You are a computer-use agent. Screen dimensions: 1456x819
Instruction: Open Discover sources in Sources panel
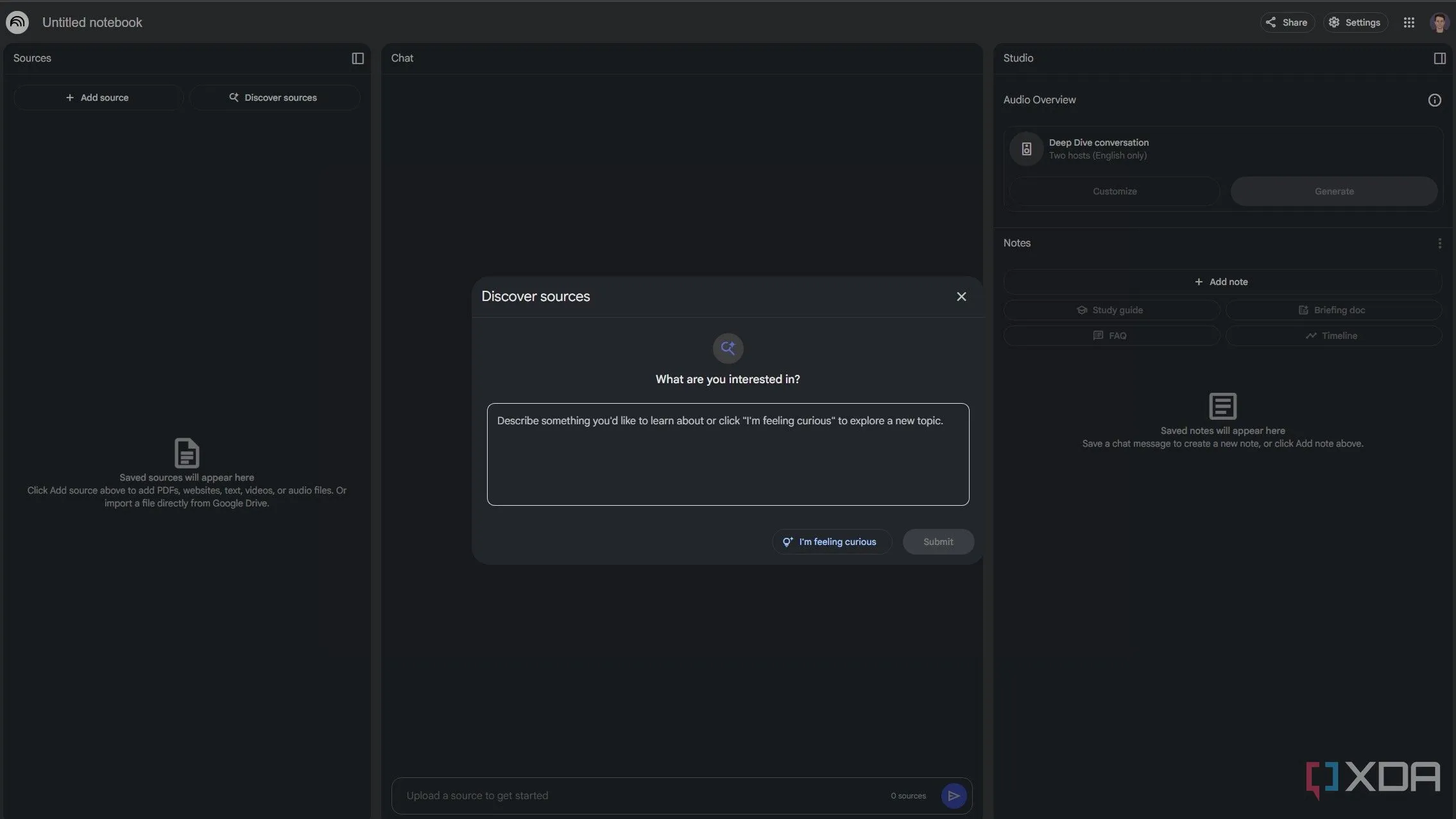274,98
